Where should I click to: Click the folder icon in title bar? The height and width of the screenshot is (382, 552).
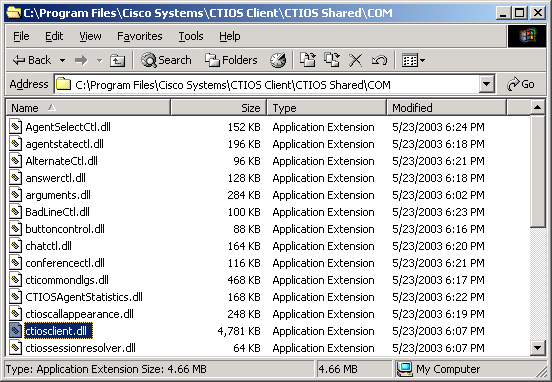[x=13, y=13]
